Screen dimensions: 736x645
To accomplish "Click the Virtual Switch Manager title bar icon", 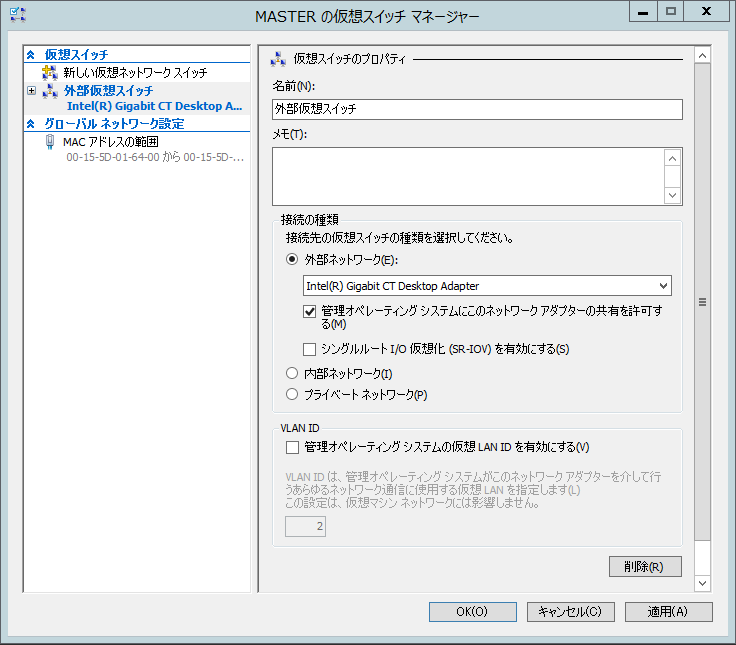I will [x=18, y=15].
